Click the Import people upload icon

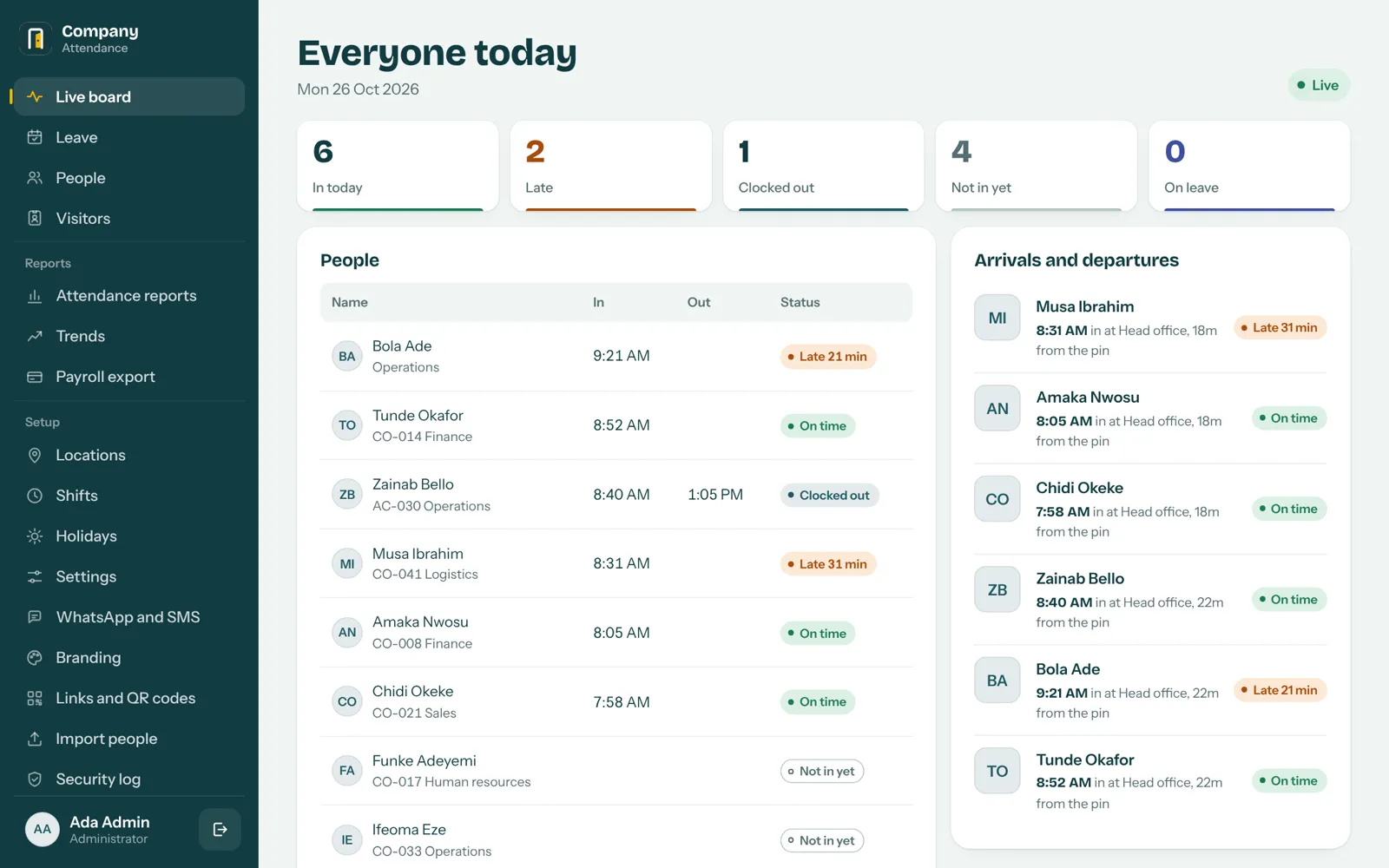click(x=35, y=739)
